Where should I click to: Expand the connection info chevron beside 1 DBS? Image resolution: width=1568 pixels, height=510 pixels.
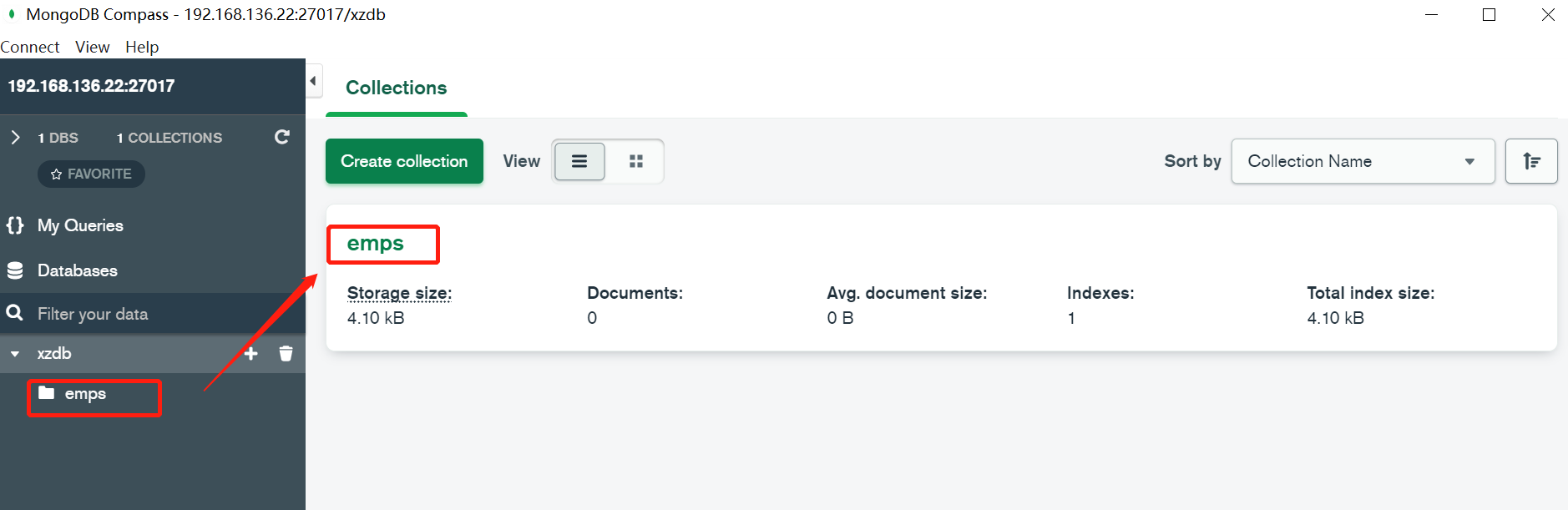tap(15, 137)
